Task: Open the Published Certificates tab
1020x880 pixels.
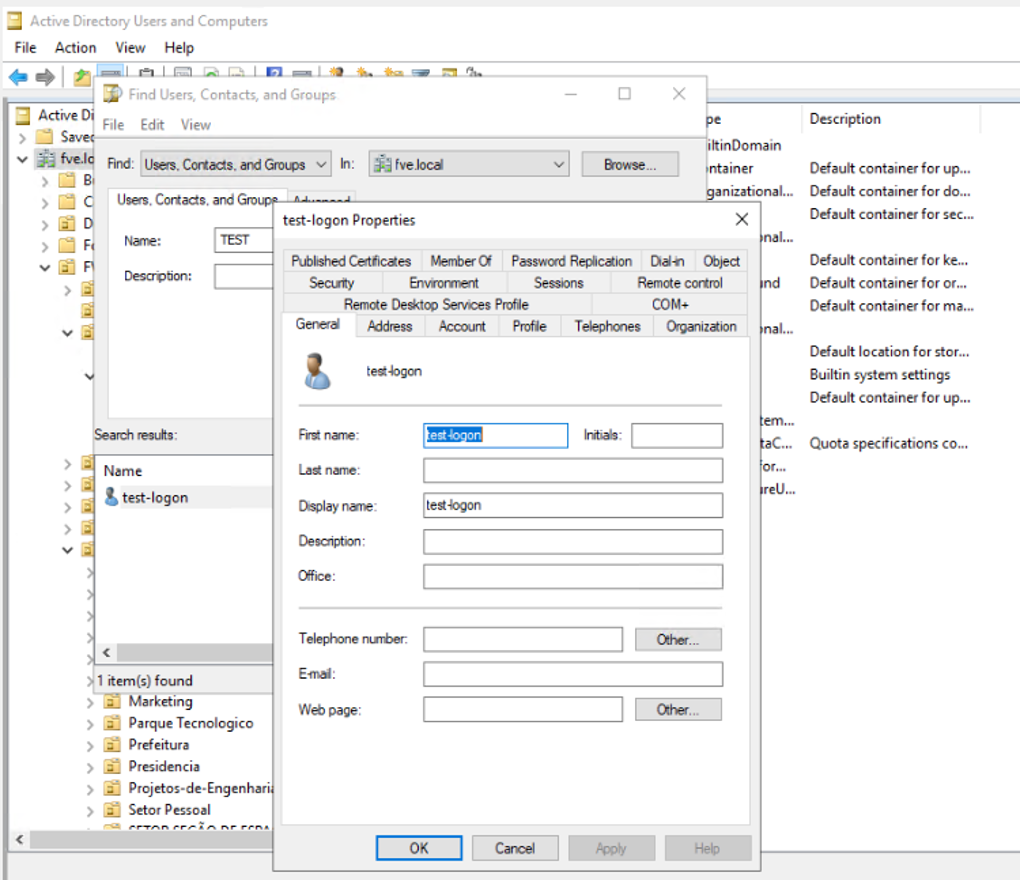Action: tap(351, 261)
